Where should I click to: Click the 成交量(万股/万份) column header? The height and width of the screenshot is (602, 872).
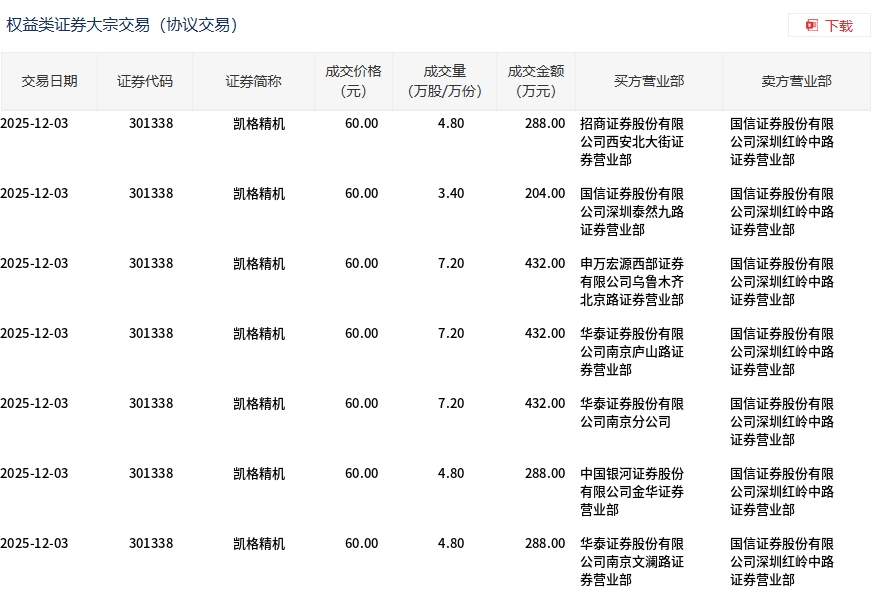(x=444, y=81)
